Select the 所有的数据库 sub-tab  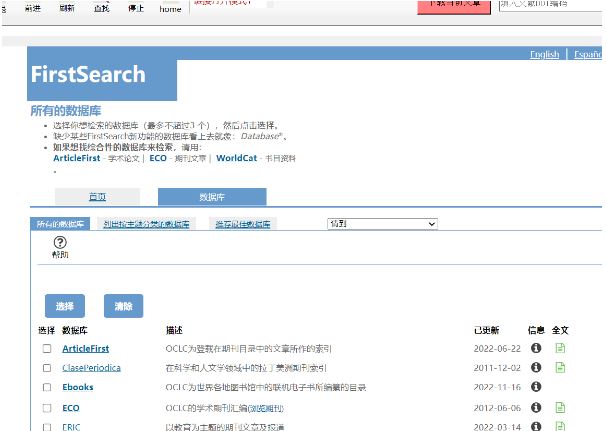pos(60,224)
